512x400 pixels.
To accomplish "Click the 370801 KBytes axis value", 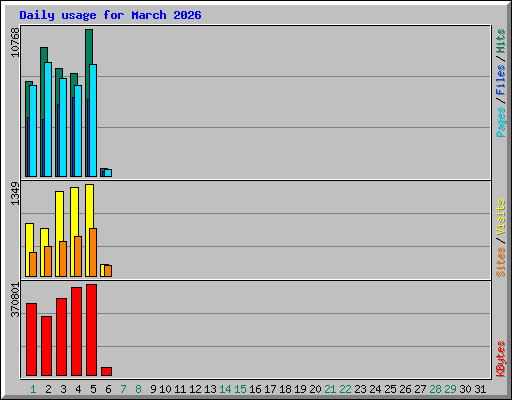I will click(15, 300).
